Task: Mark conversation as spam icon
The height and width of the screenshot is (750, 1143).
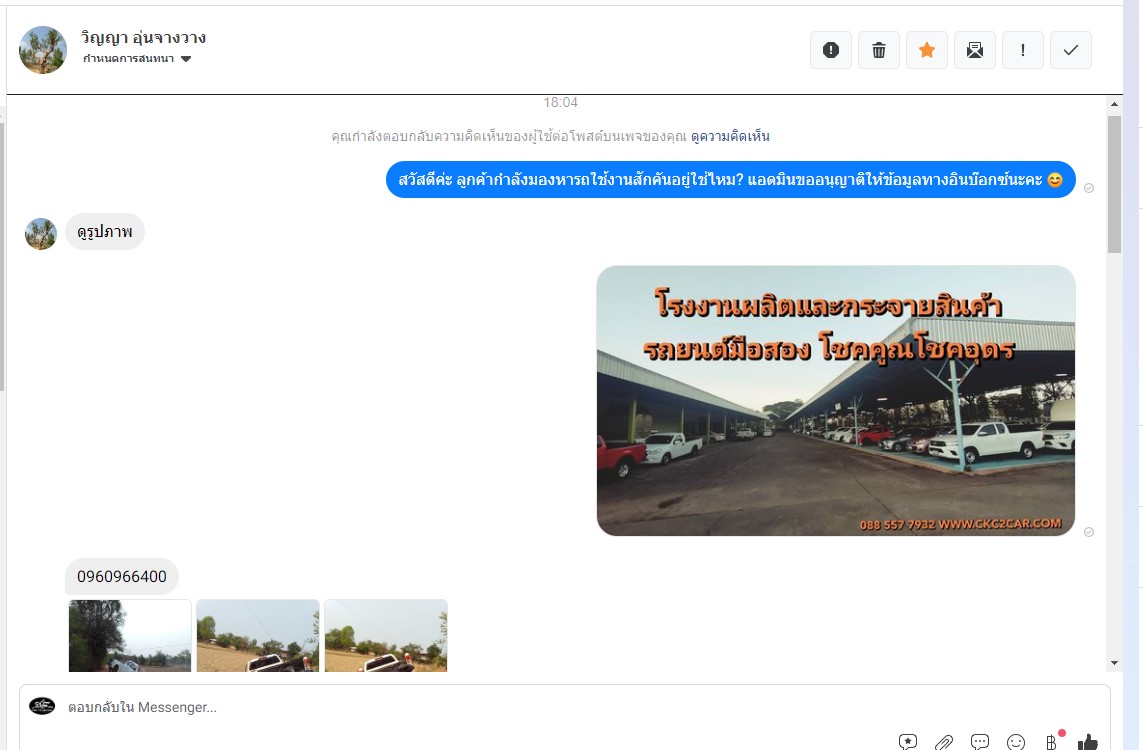Action: (831, 50)
